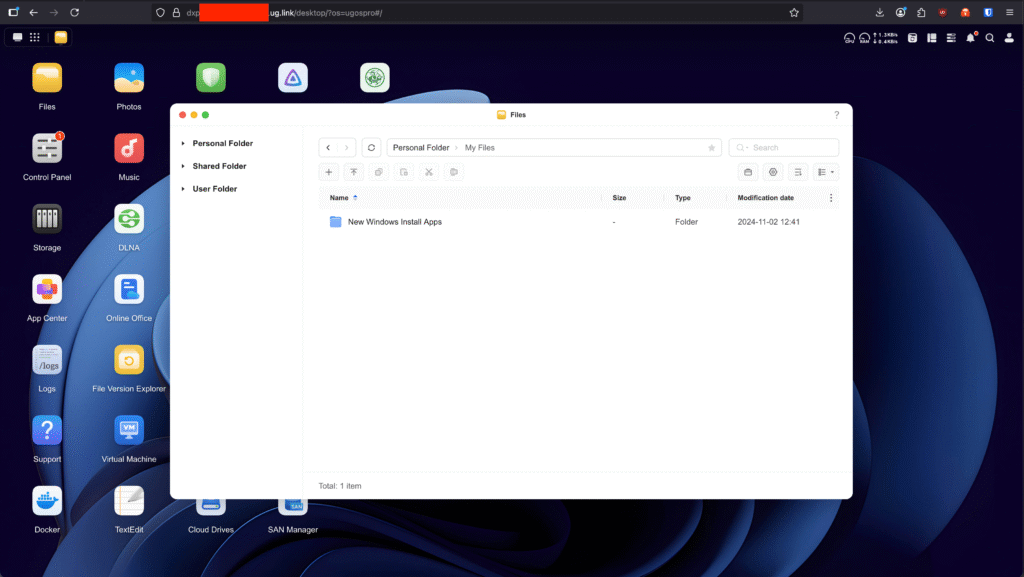Select the New Windows Install Apps folder
The height and width of the screenshot is (577, 1024).
point(394,222)
